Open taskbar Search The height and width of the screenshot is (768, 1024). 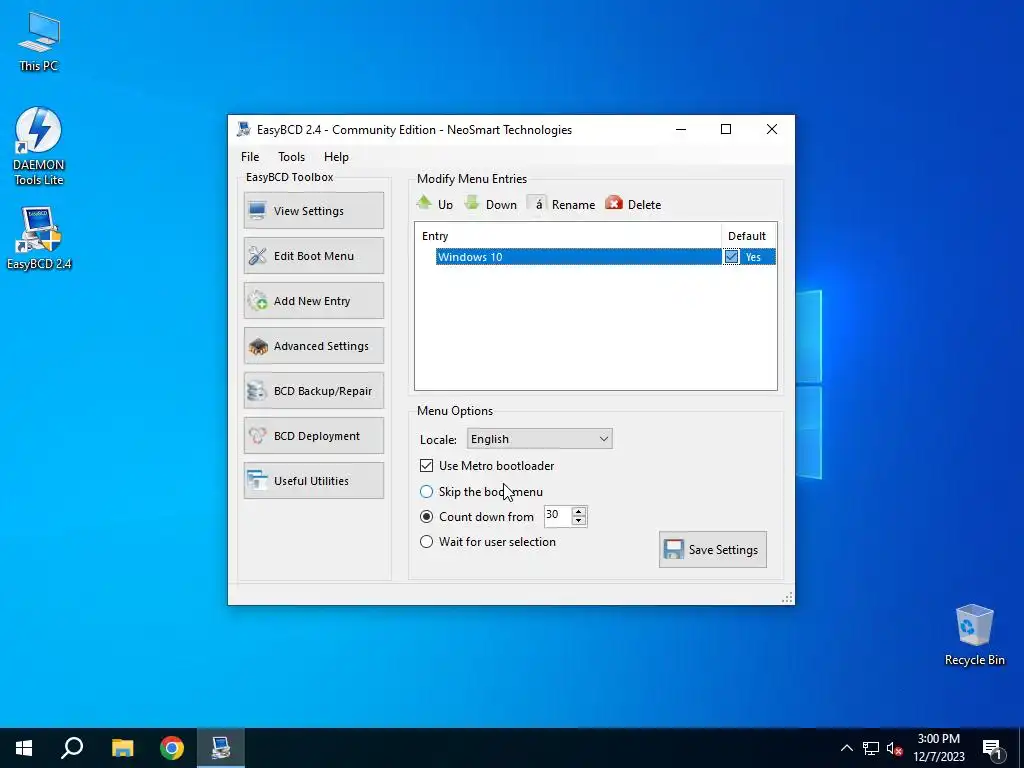[72, 748]
